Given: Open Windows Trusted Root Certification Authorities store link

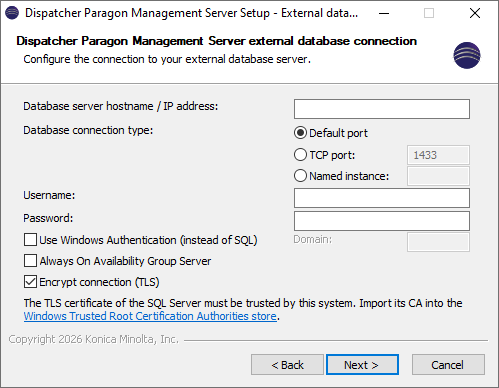Looking at the screenshot, I should click(x=150, y=316).
